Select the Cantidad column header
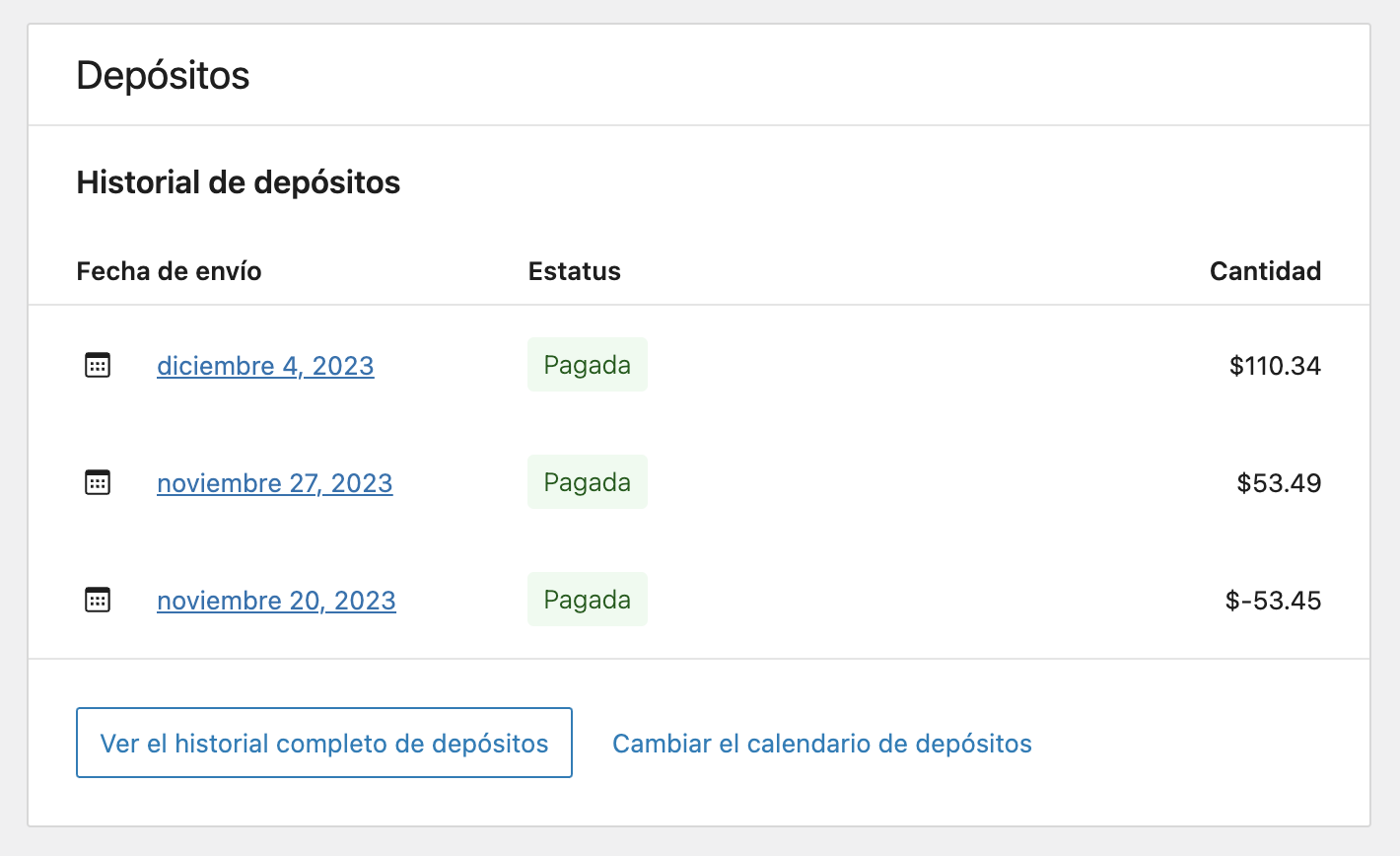1400x856 pixels. [1265, 271]
